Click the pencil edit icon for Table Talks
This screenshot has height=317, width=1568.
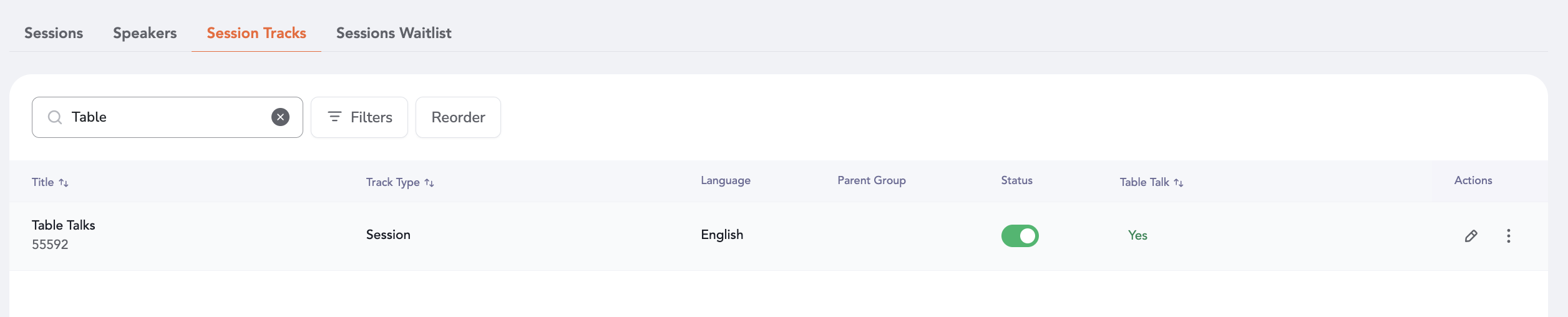click(x=1471, y=236)
